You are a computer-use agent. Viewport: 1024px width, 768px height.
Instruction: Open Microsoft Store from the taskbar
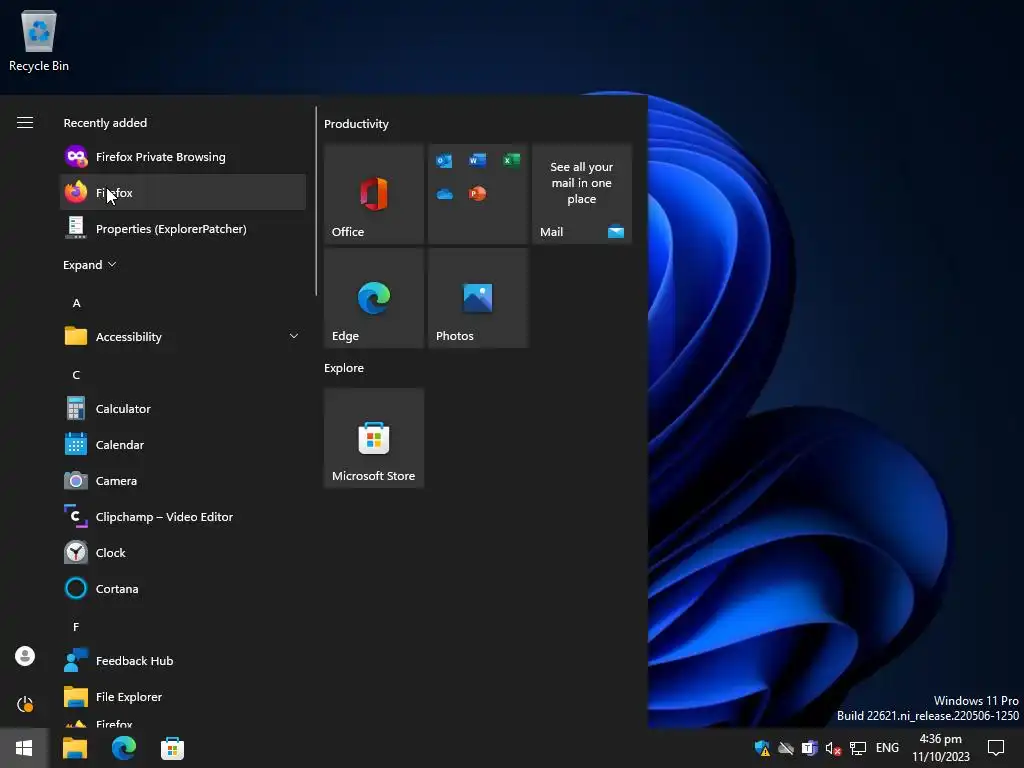[172, 748]
